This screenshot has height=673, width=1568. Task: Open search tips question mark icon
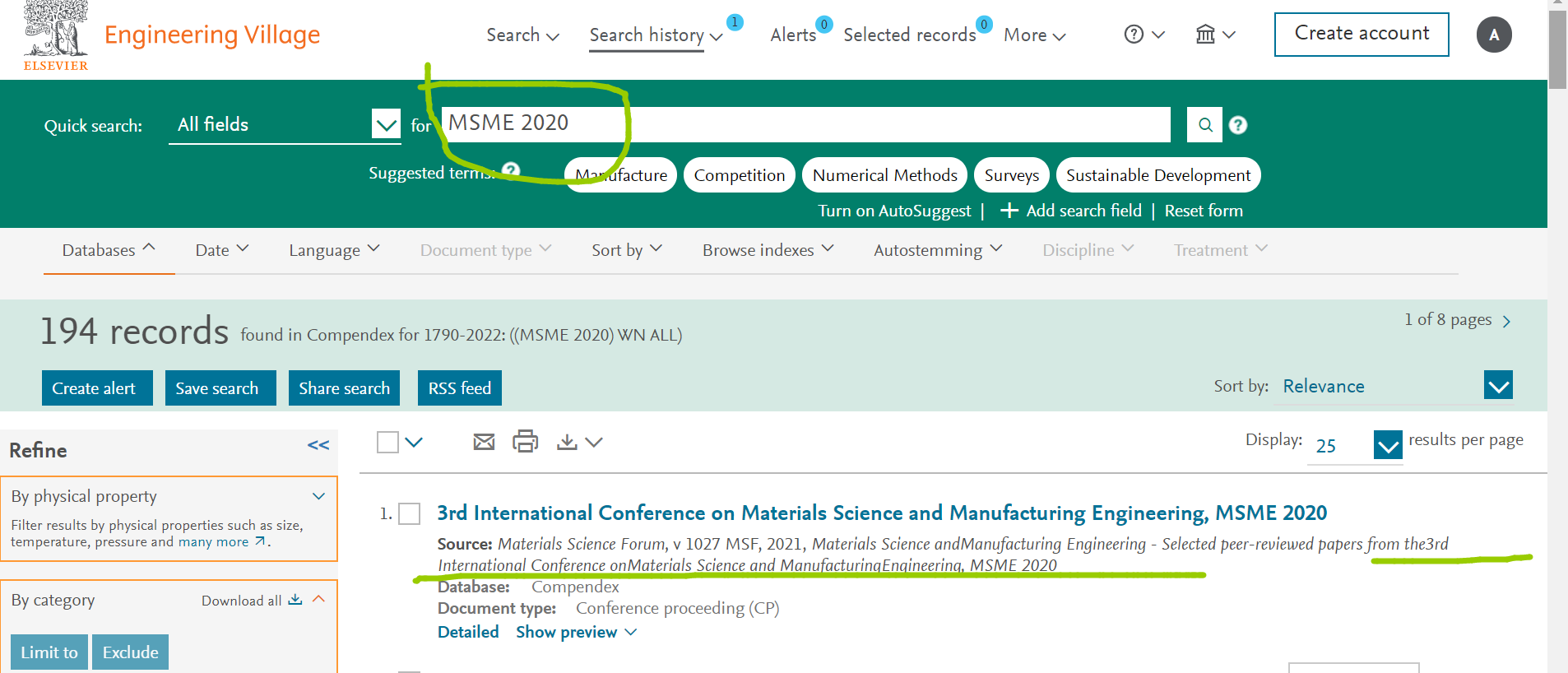pos(1238,125)
